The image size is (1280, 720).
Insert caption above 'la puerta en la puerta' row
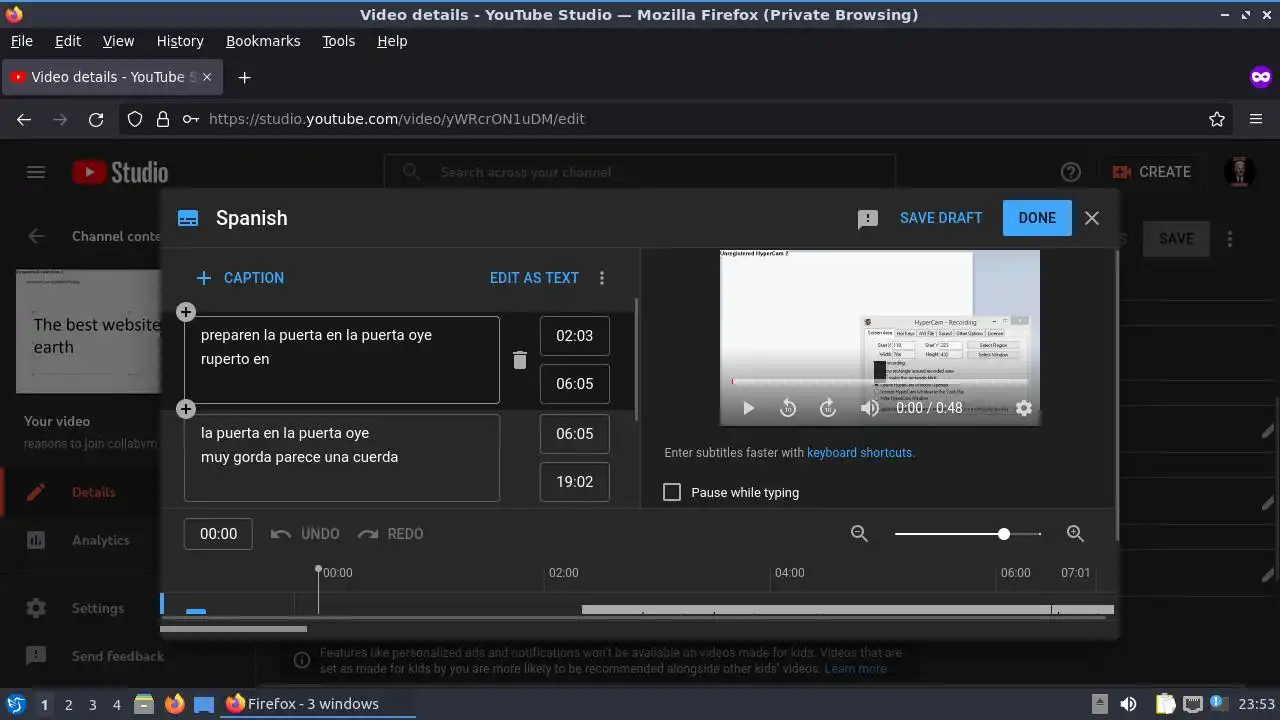tap(185, 409)
